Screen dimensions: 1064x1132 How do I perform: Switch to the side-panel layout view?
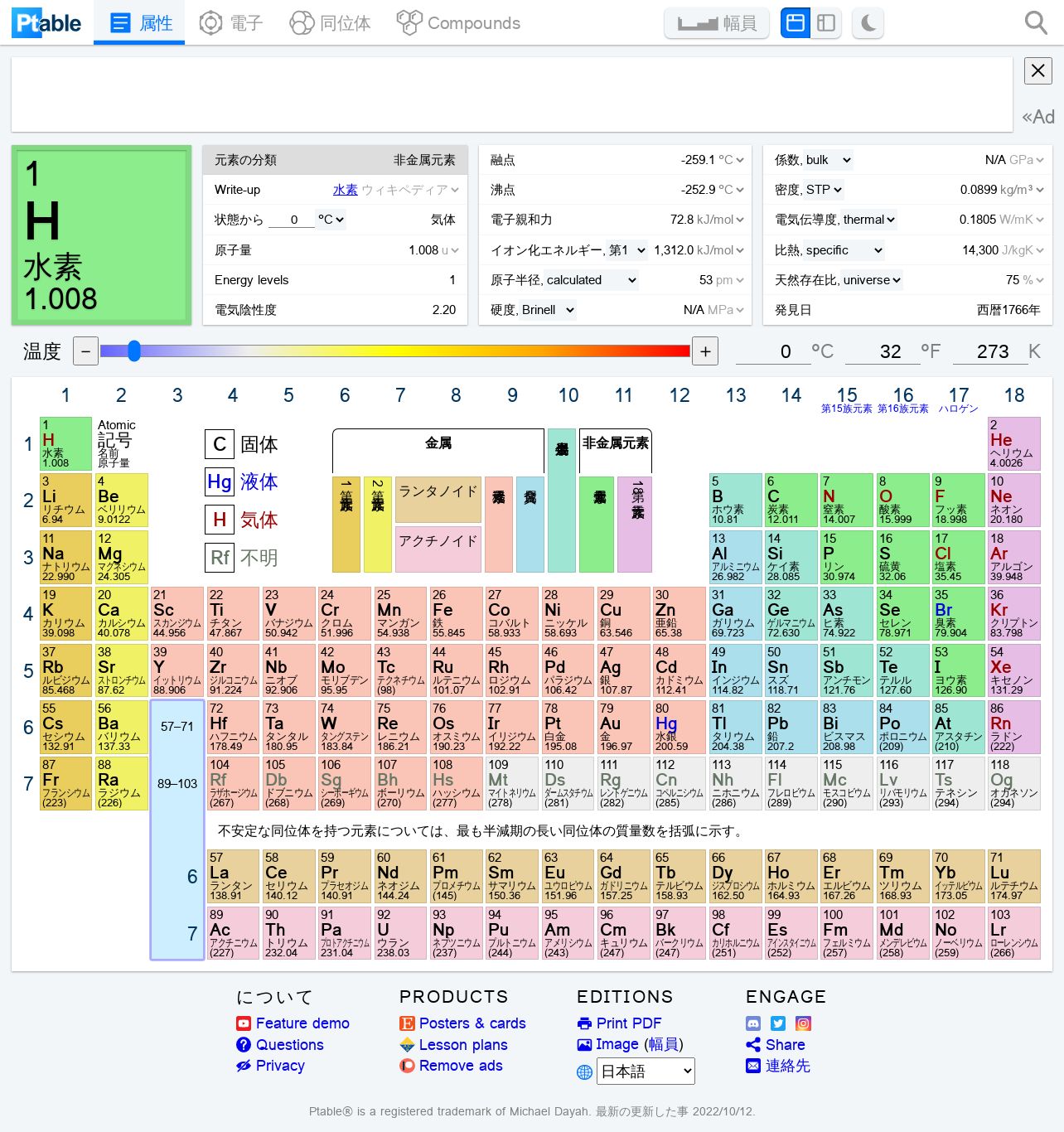pyautogui.click(x=826, y=23)
